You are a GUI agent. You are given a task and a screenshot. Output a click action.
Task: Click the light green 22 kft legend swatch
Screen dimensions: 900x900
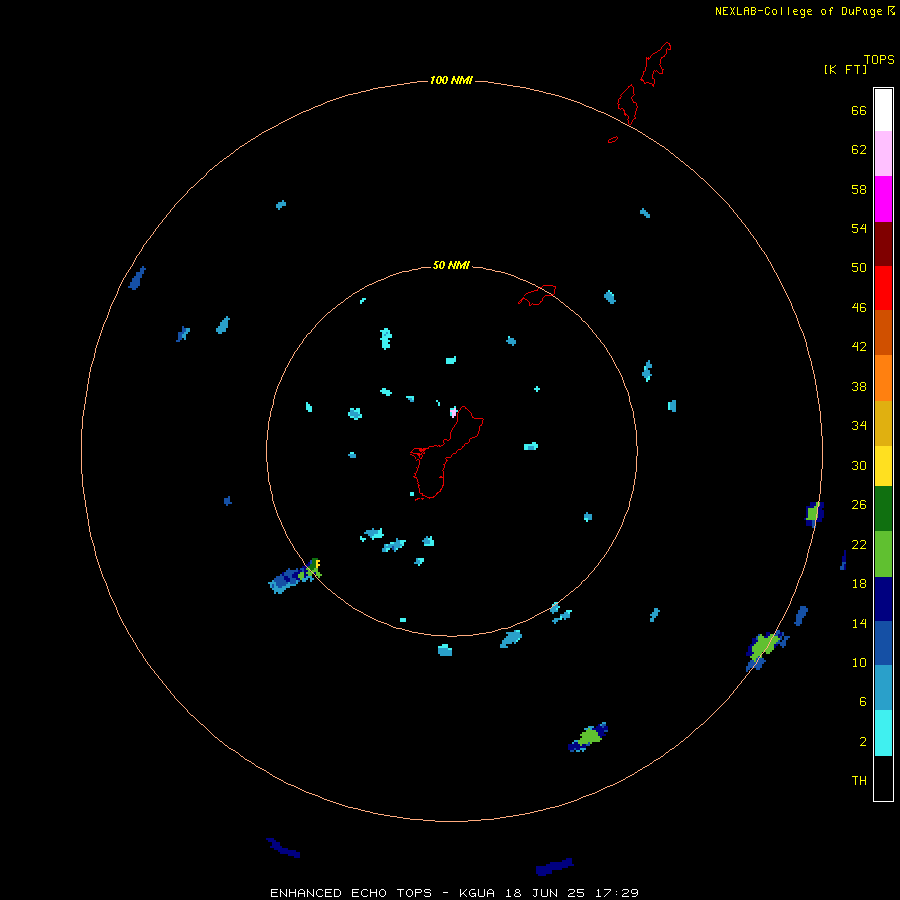pos(883,554)
